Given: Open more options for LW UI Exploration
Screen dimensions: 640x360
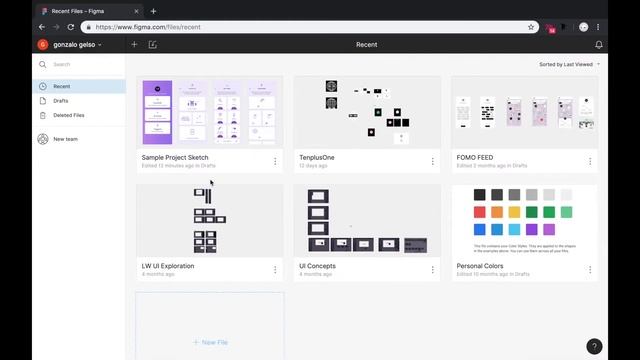Looking at the screenshot, I should pos(275,270).
